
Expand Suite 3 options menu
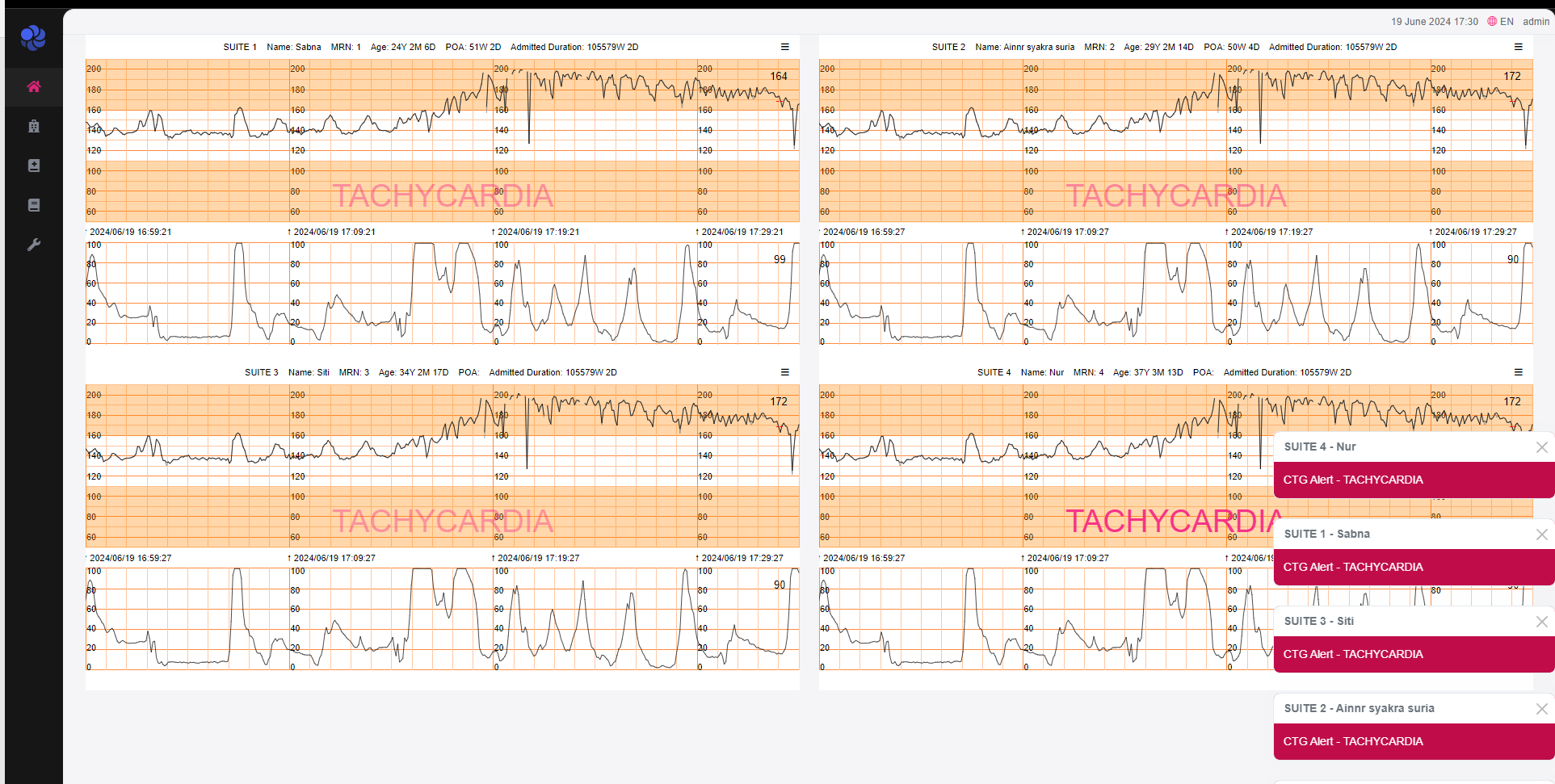[x=784, y=372]
